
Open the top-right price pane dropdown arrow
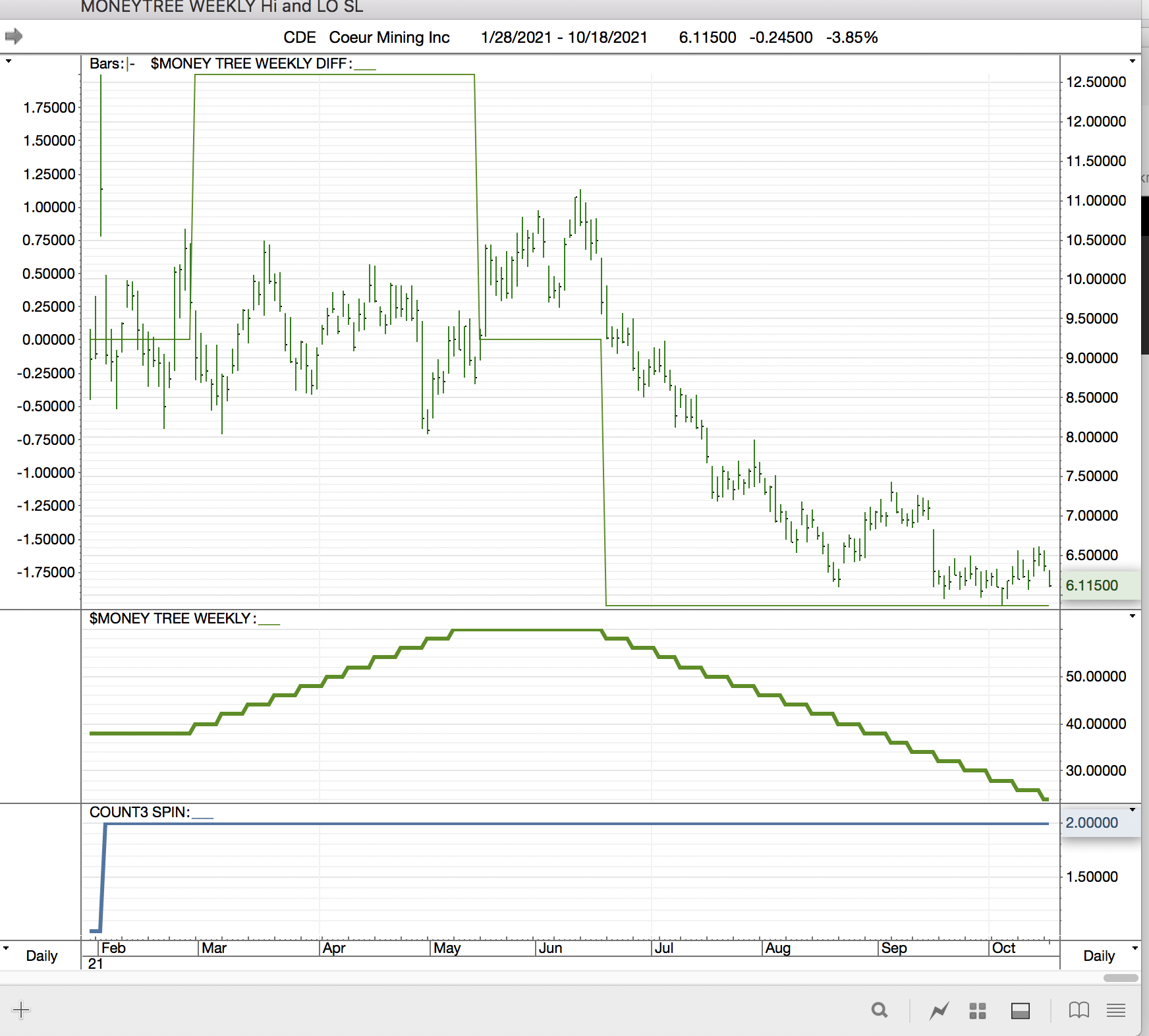1133,61
